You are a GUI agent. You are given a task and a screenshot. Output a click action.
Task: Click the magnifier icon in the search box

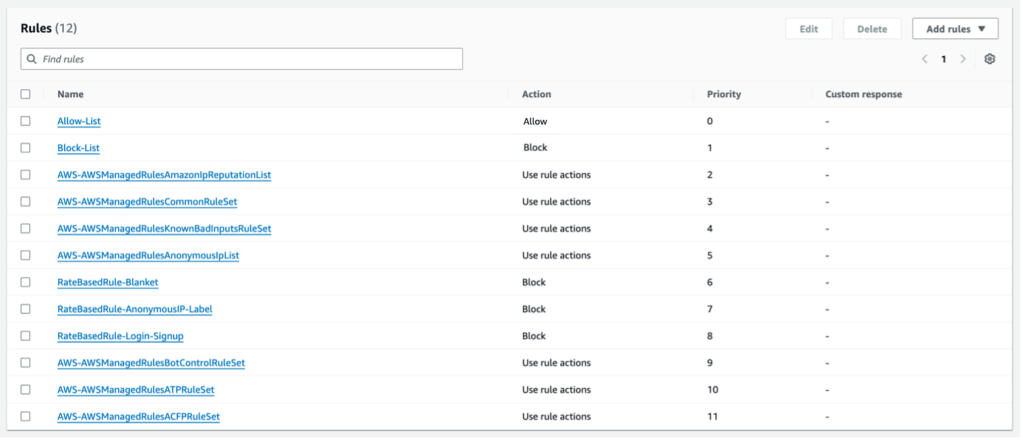tap(32, 59)
